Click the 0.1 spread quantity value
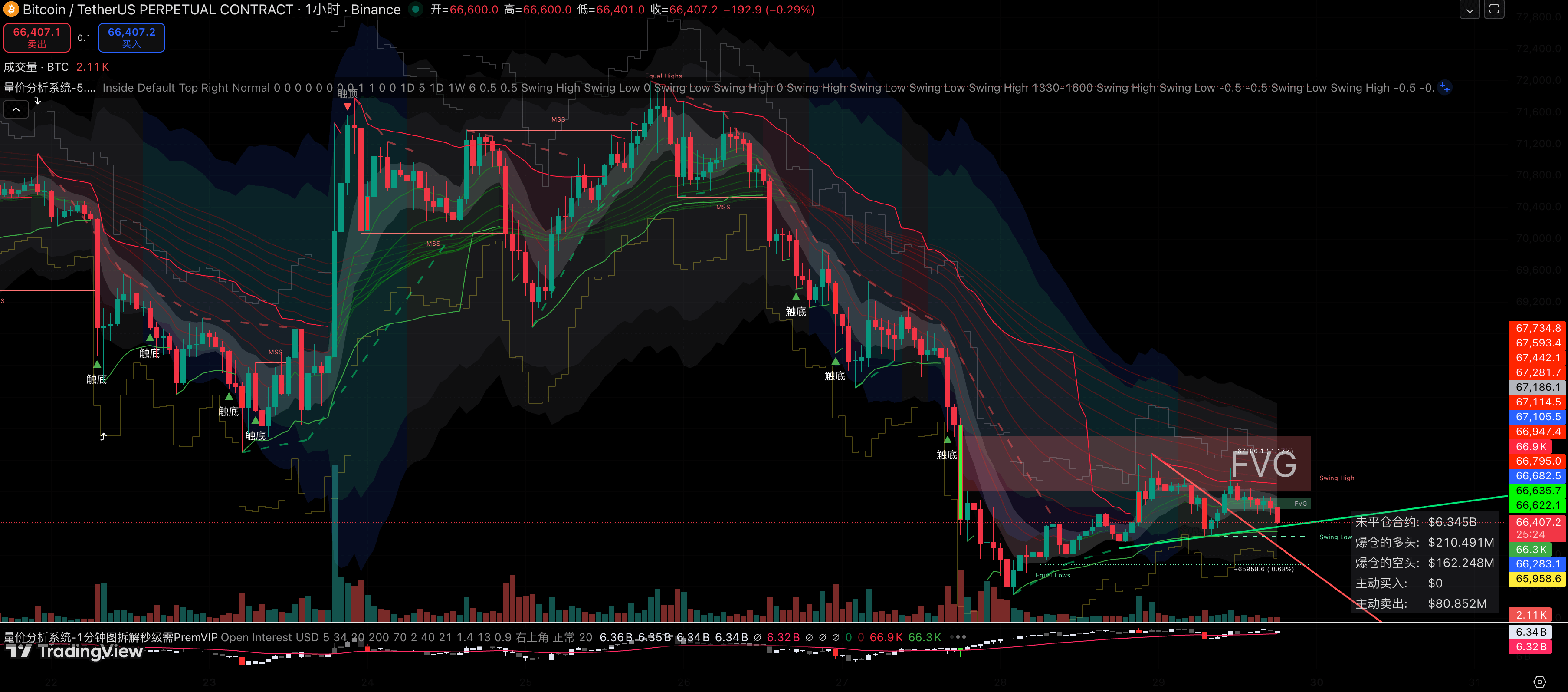Viewport: 1568px width, 692px height. (x=84, y=38)
